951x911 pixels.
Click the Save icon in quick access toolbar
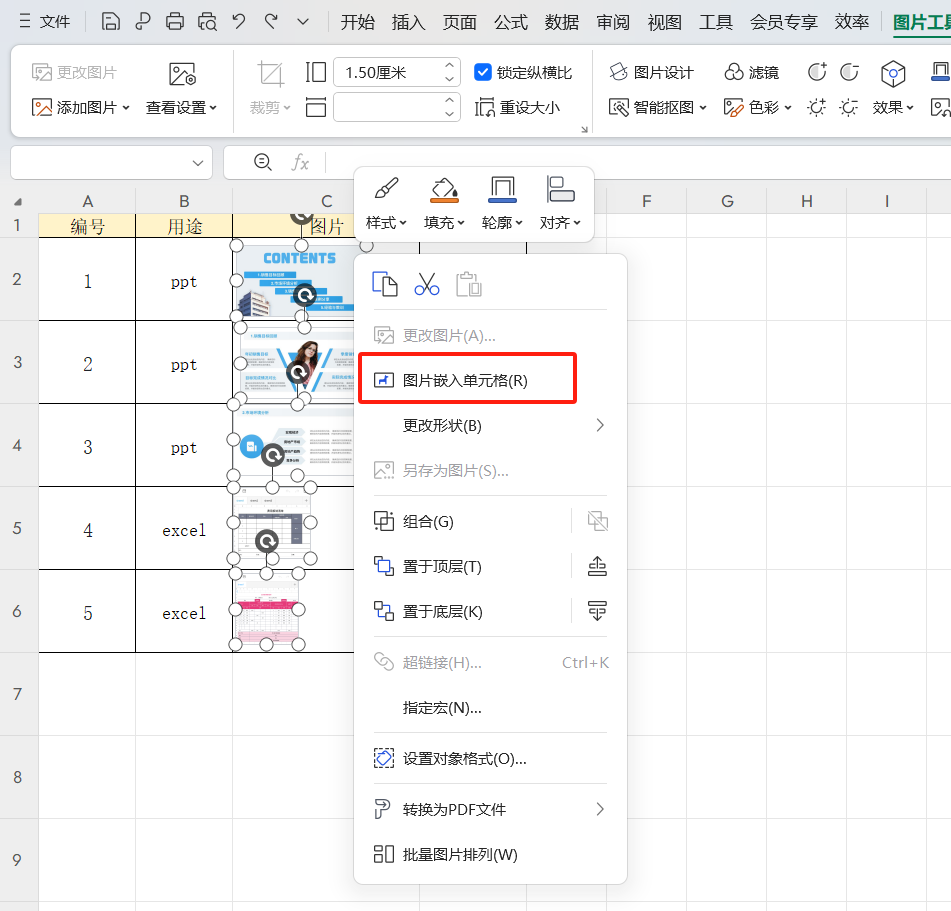pos(111,21)
